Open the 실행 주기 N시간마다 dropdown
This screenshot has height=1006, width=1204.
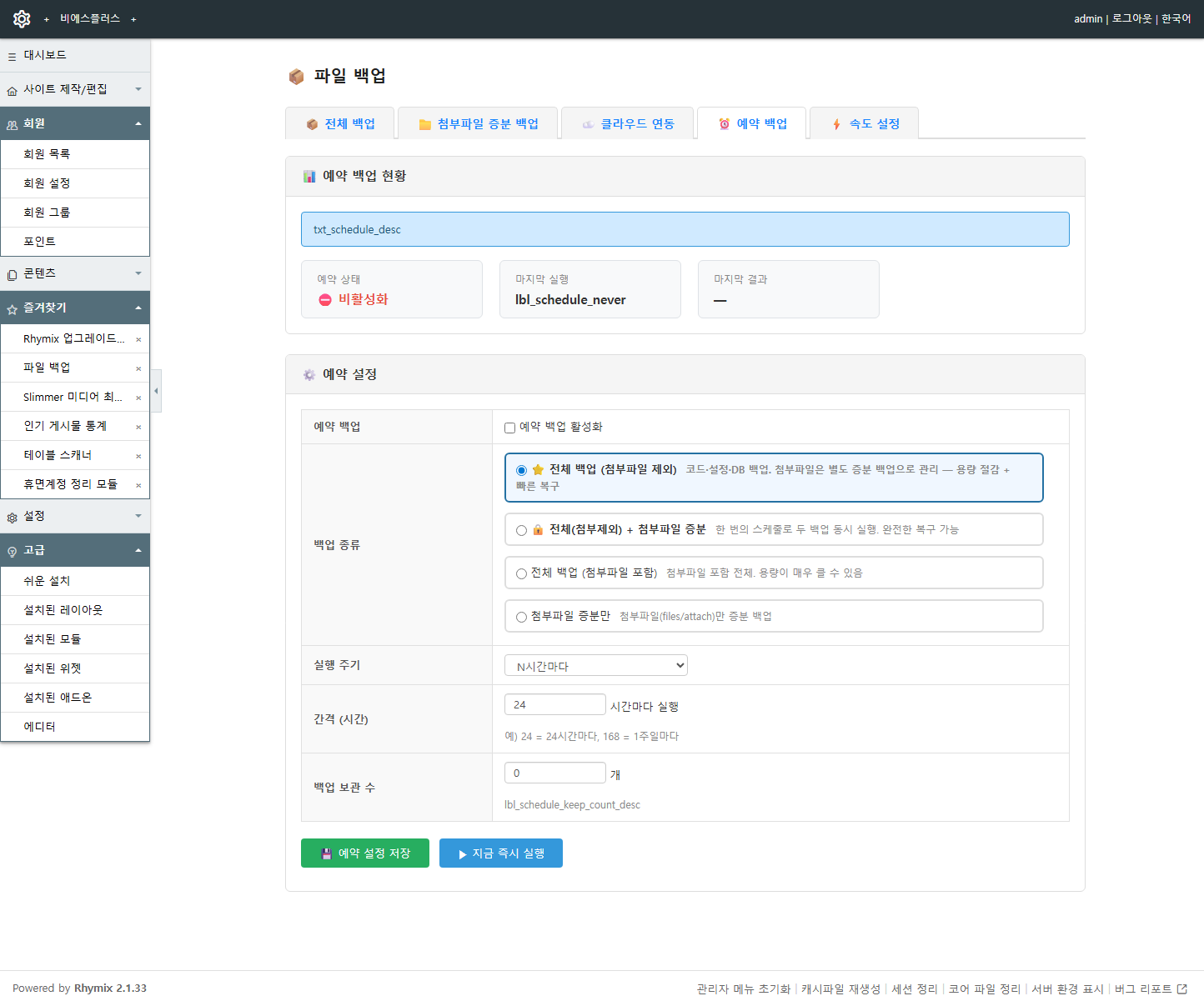click(x=596, y=665)
